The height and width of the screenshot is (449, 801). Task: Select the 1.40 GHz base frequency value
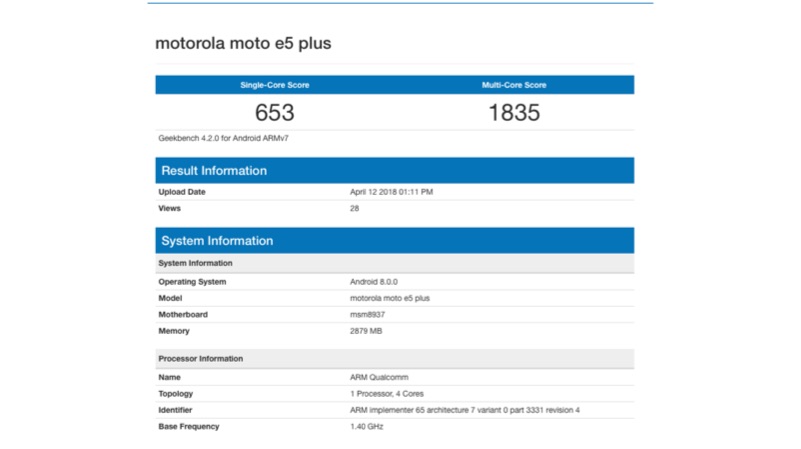click(x=366, y=426)
